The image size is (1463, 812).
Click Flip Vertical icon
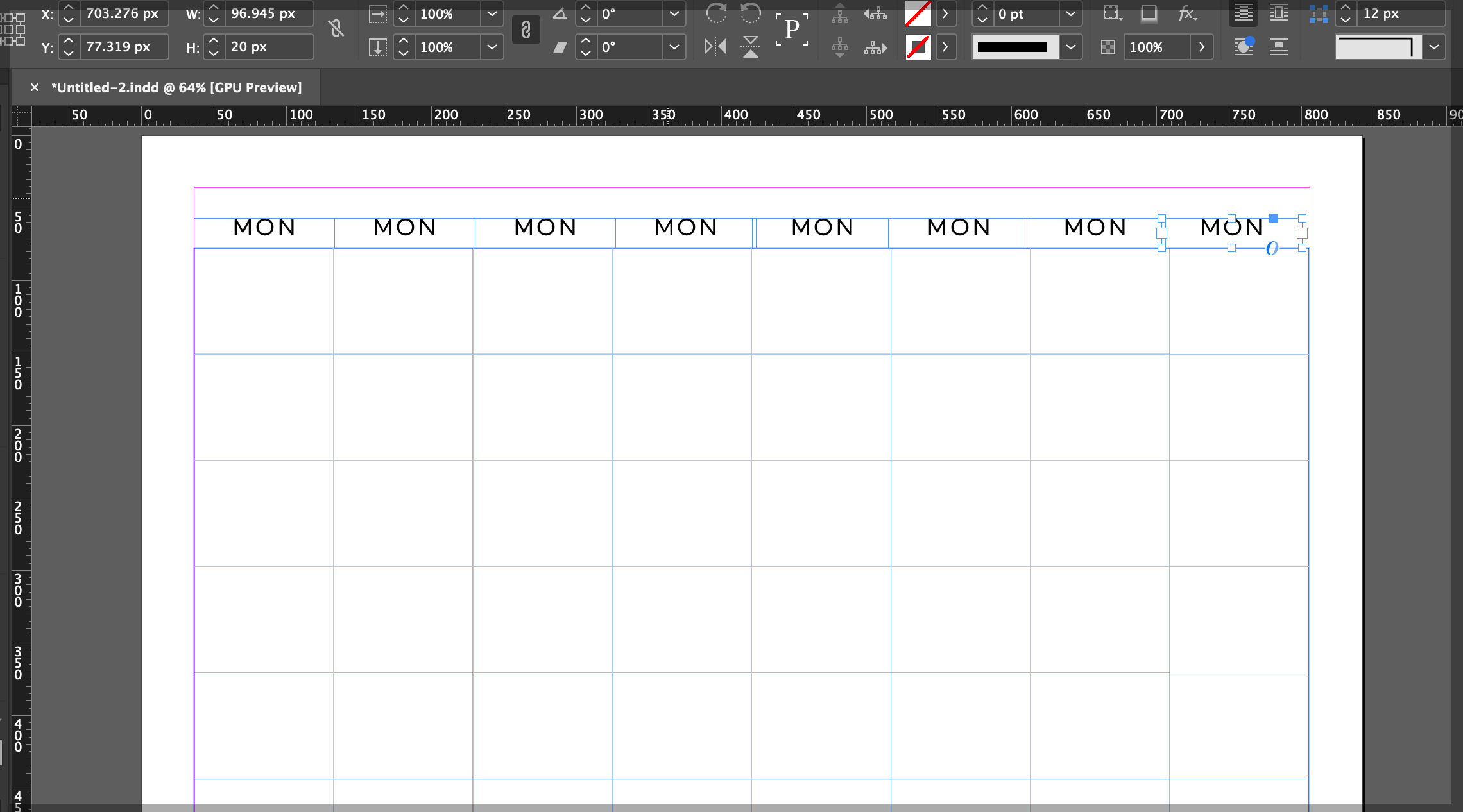click(750, 47)
